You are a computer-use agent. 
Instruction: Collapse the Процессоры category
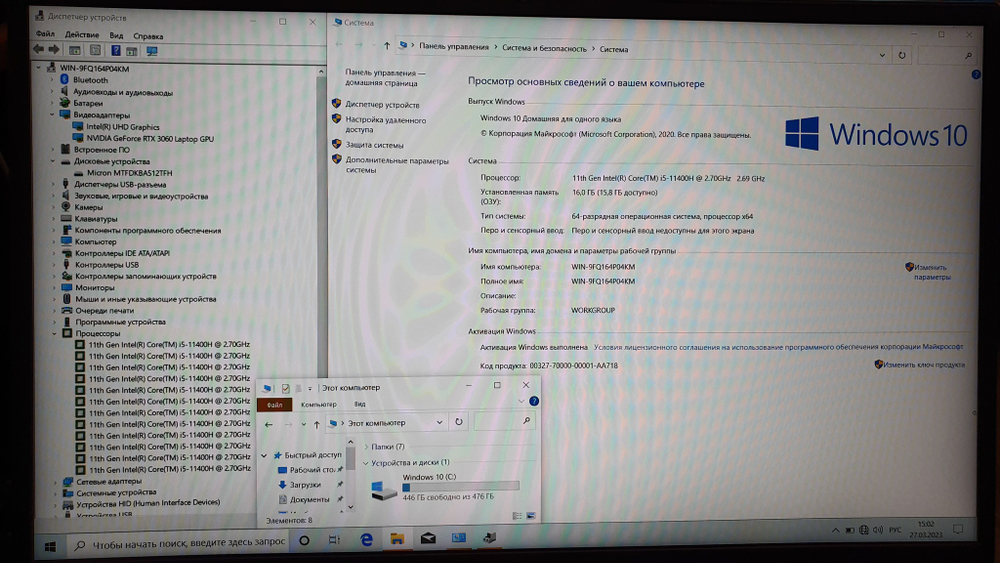pos(55,333)
